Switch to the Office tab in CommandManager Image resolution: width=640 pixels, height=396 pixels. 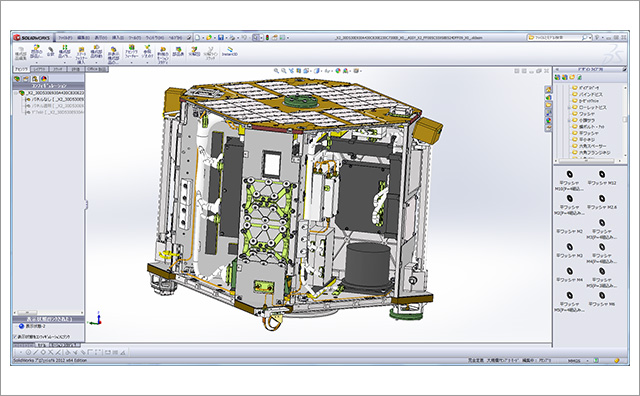pyautogui.click(x=96, y=69)
